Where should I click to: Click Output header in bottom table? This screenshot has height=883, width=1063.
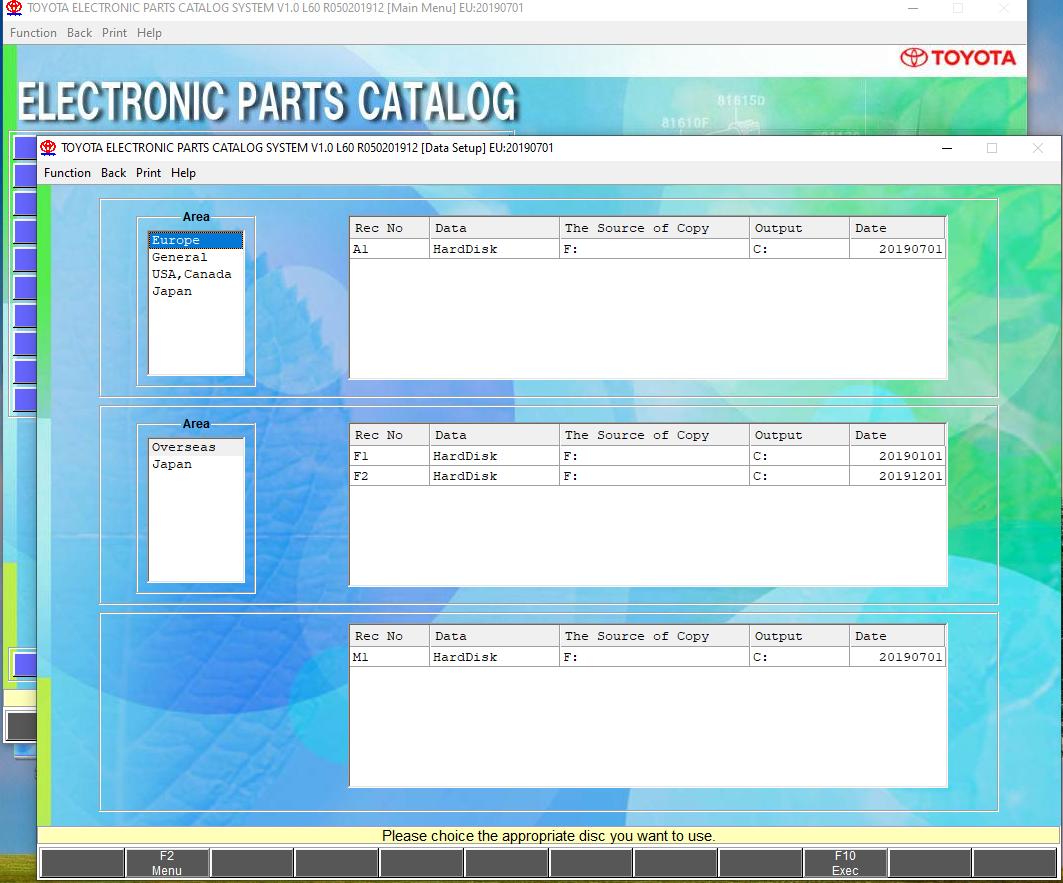[799, 636]
